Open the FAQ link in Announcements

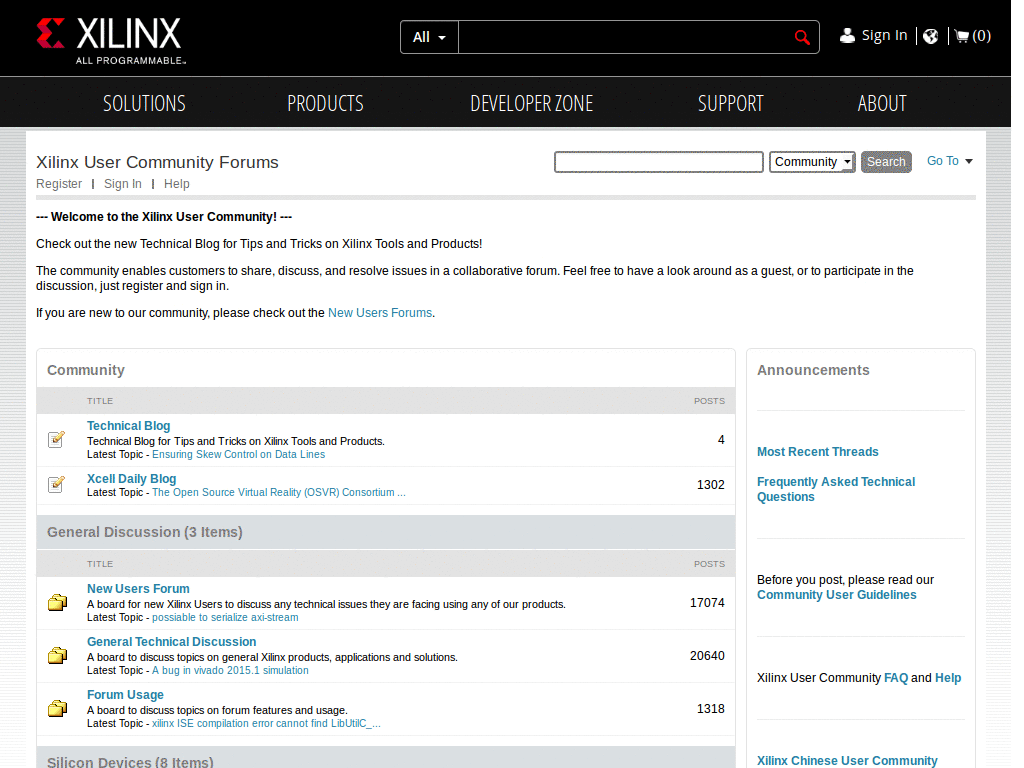click(896, 678)
